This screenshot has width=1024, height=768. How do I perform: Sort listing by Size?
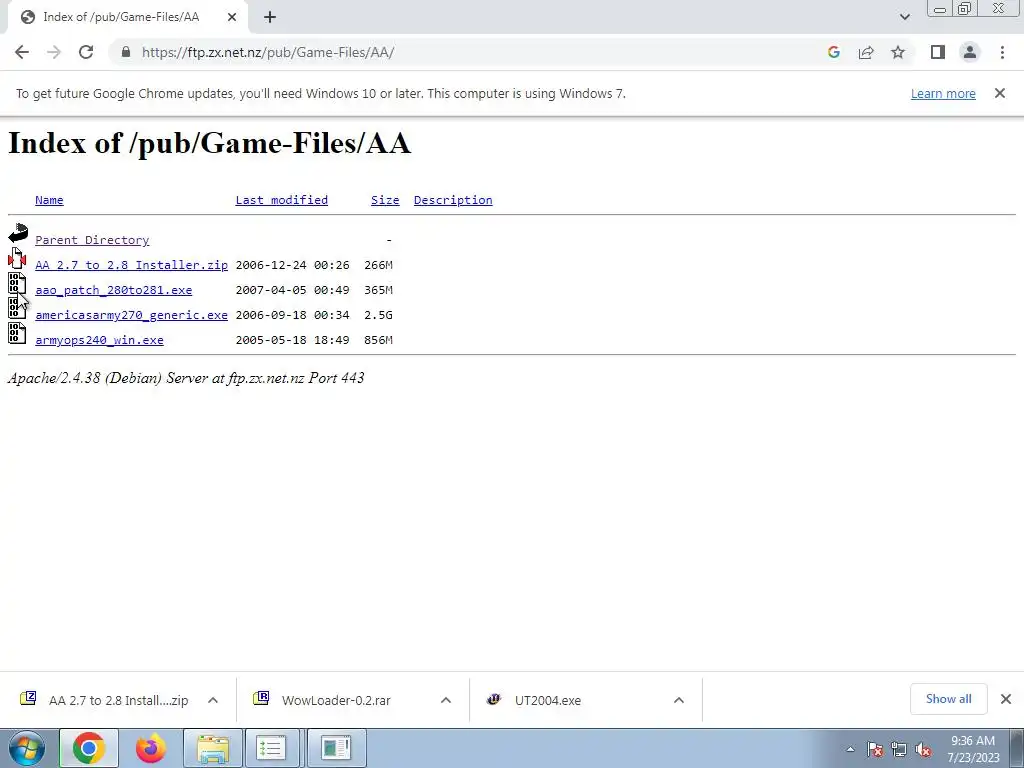(385, 200)
